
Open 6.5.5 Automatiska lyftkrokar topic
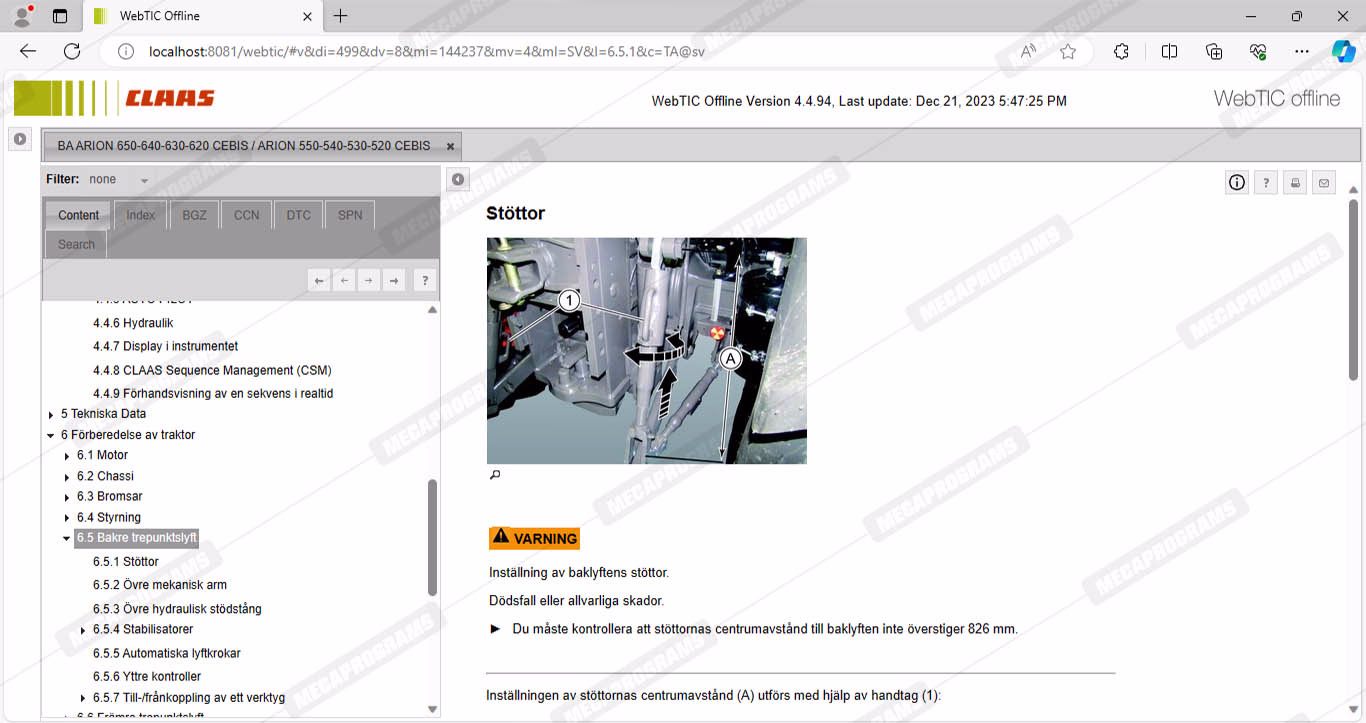tap(166, 653)
